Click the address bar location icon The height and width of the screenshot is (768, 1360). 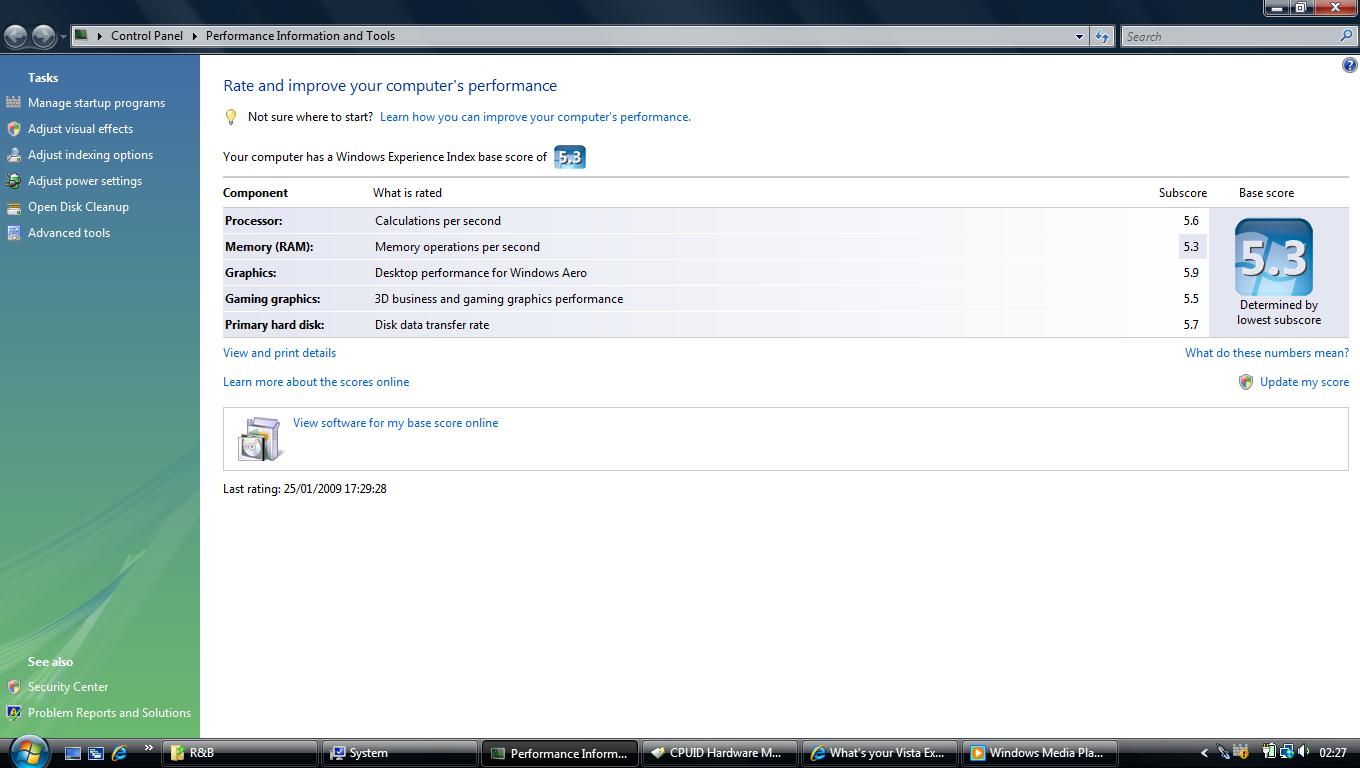[x=82, y=35]
